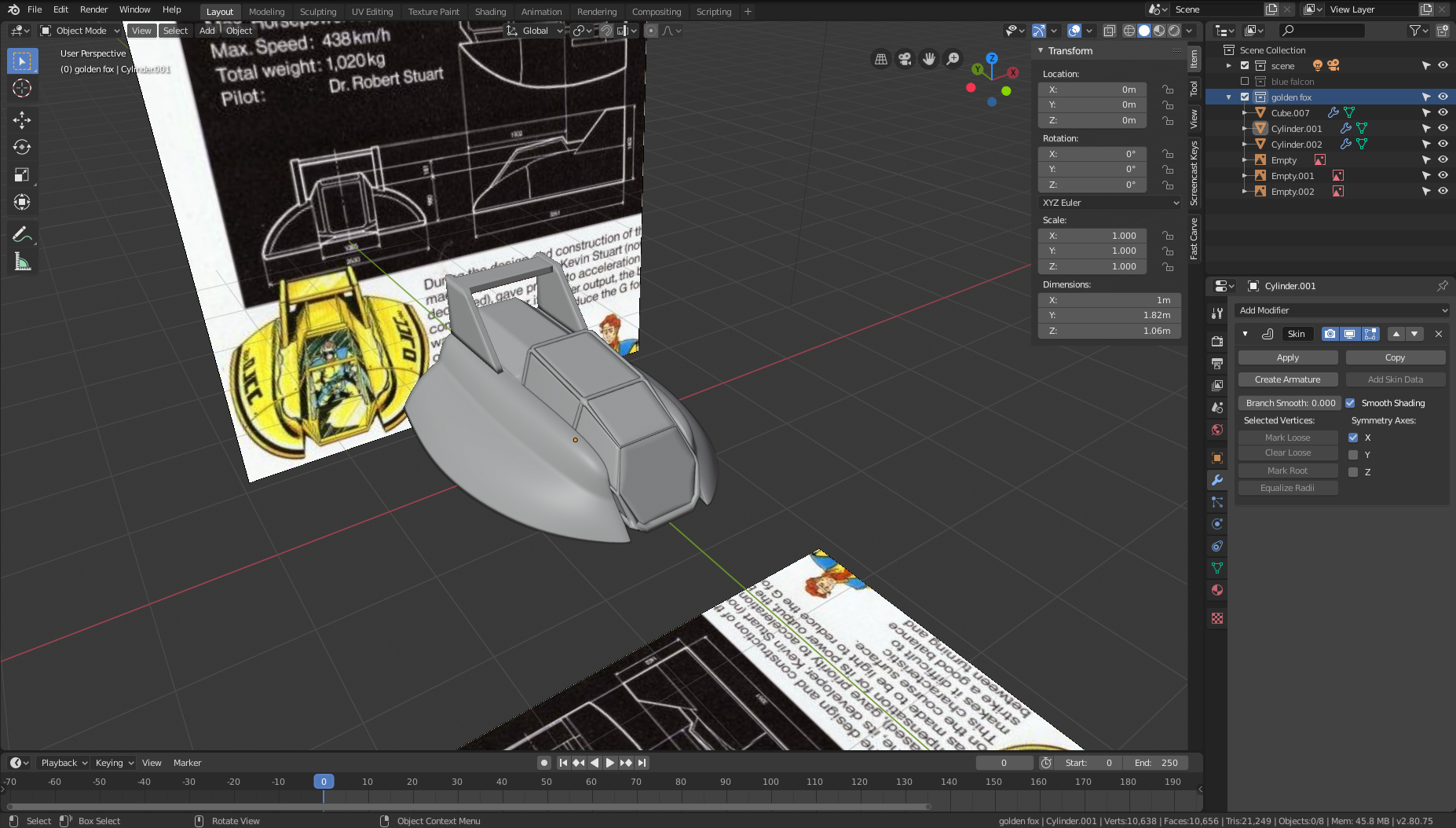Toggle camera view icon in viewport
The width and height of the screenshot is (1456, 828).
coord(905,59)
